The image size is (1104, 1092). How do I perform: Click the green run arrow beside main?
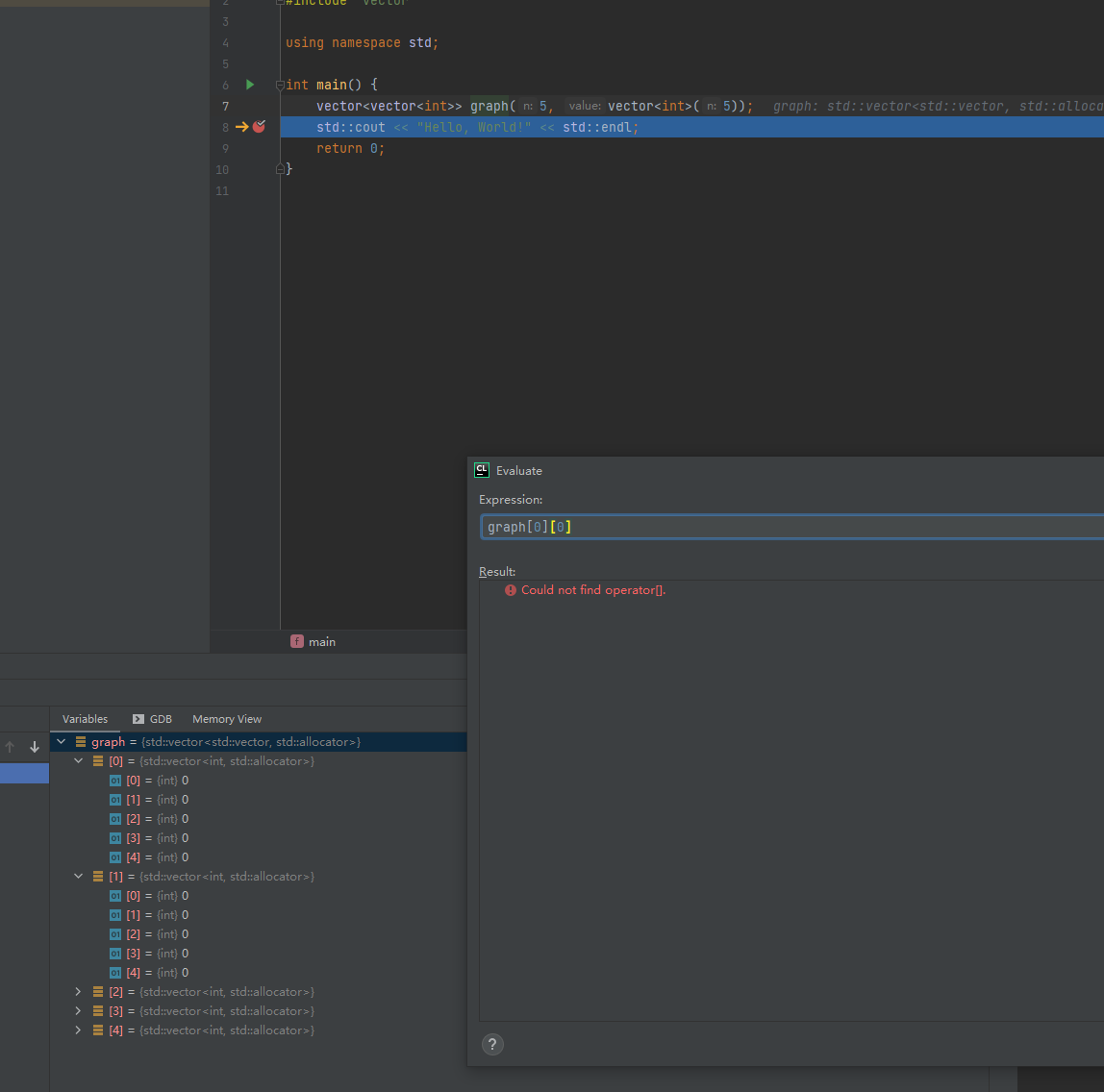[250, 85]
